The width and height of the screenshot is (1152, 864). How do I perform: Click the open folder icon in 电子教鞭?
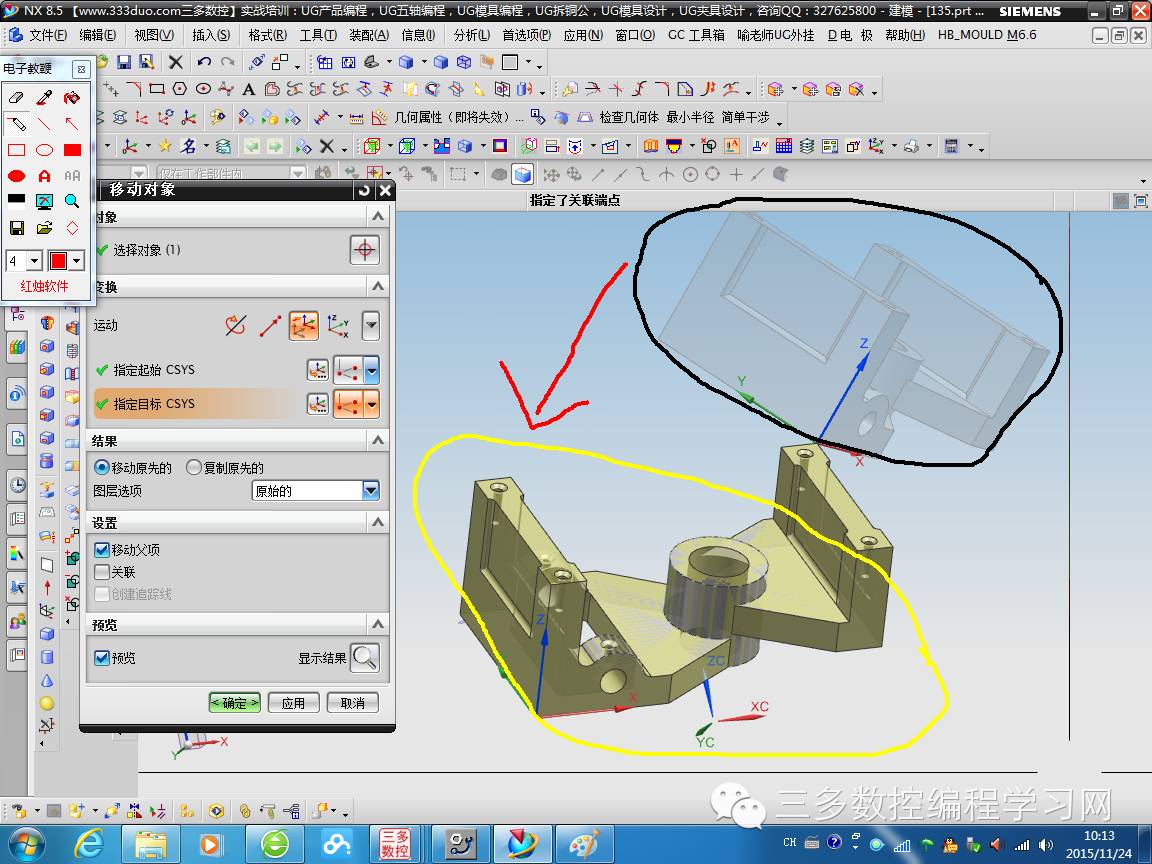tap(44, 228)
